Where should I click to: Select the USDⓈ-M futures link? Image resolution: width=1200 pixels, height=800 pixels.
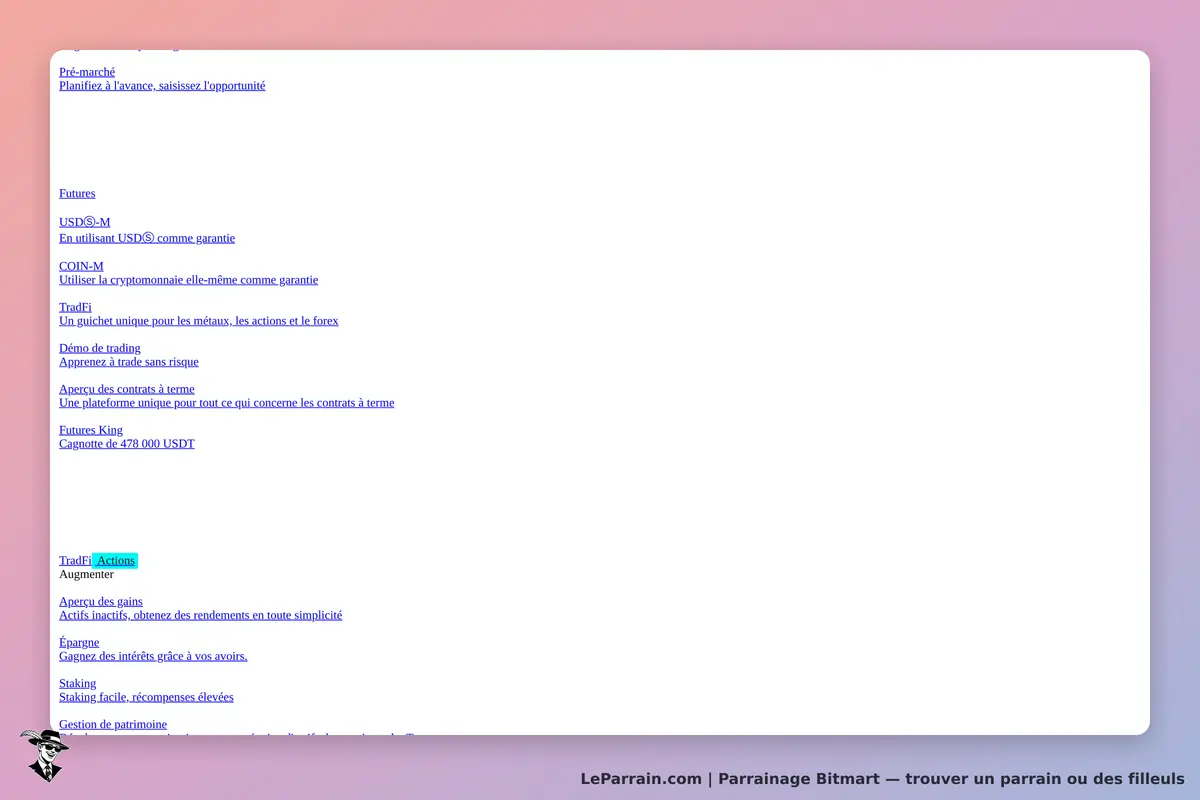[x=85, y=222]
